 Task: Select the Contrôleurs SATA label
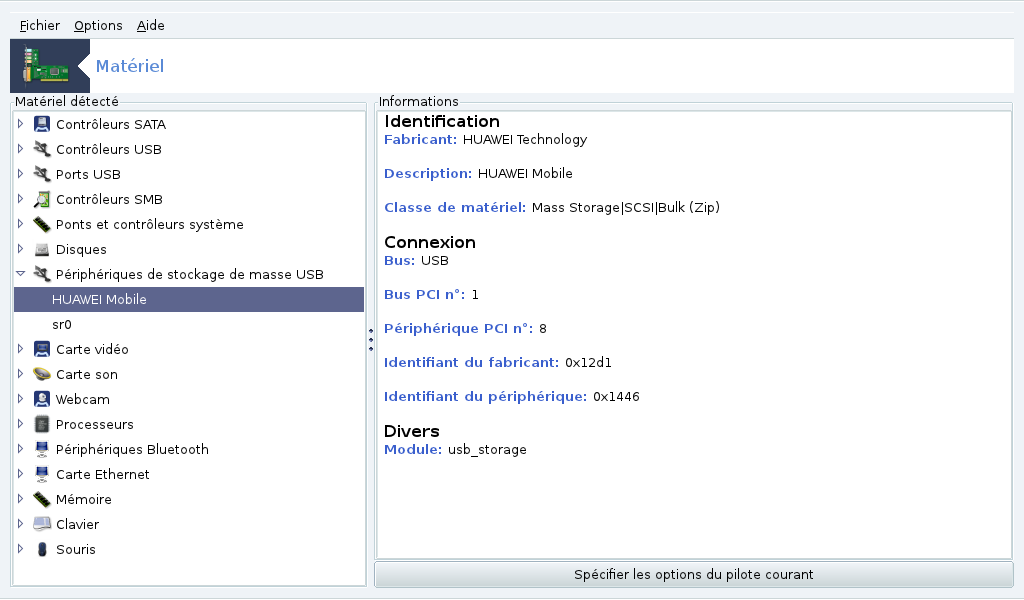point(111,124)
